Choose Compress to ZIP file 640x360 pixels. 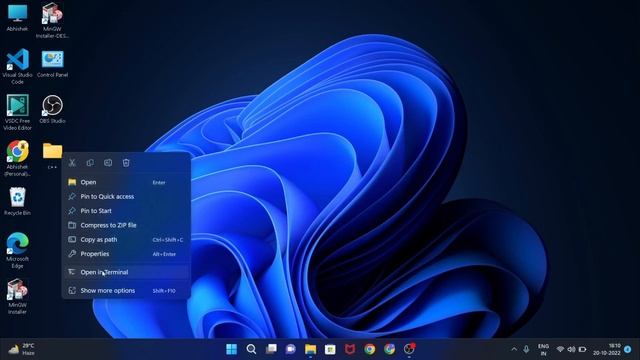click(x=126, y=225)
